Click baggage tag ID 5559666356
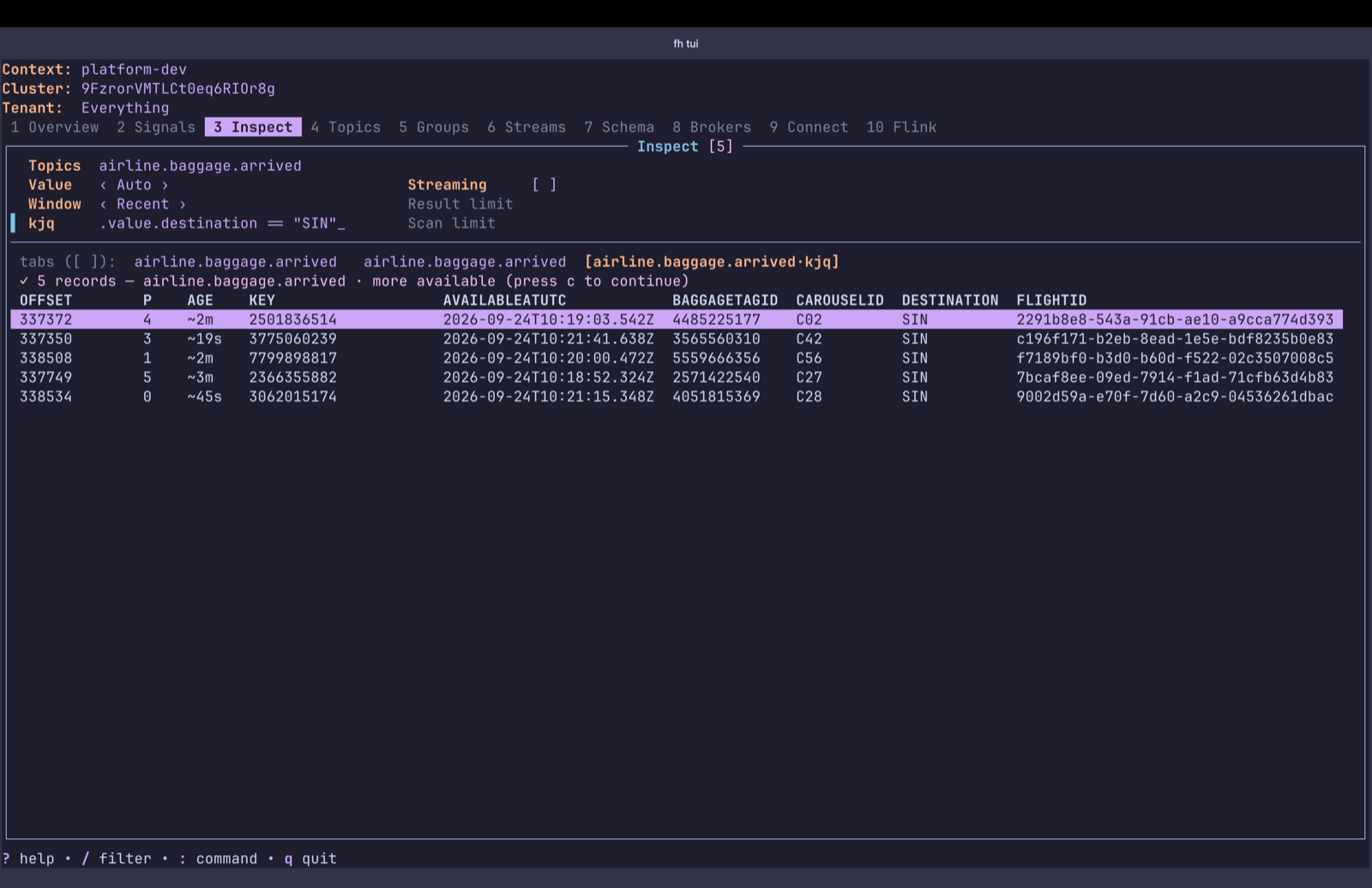Viewport: 1372px width, 888px height. click(x=716, y=358)
